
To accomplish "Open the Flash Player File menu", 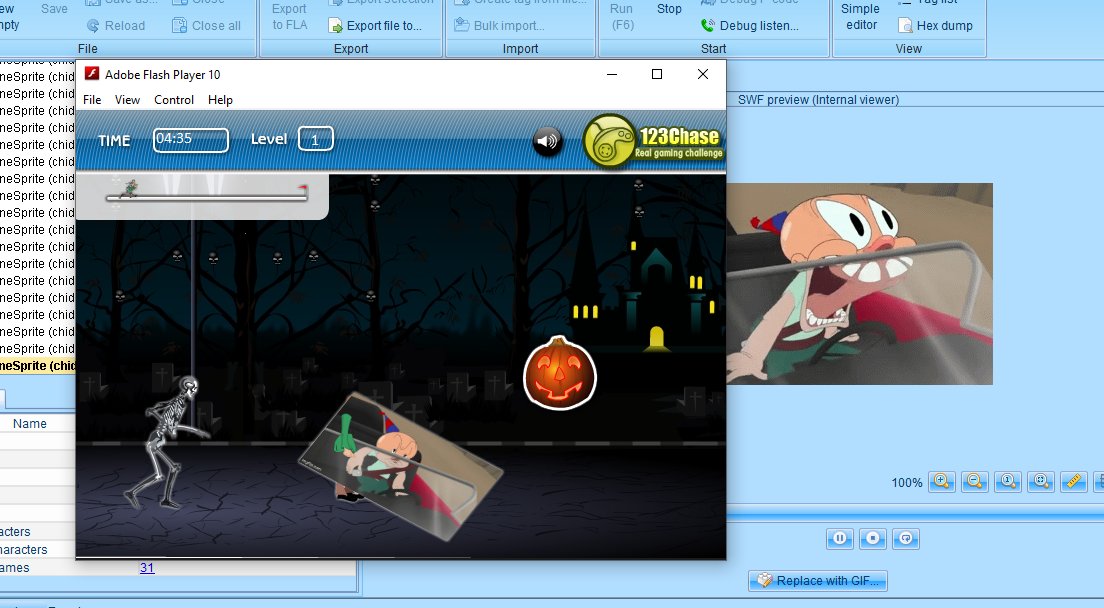I will pyautogui.click(x=92, y=100).
